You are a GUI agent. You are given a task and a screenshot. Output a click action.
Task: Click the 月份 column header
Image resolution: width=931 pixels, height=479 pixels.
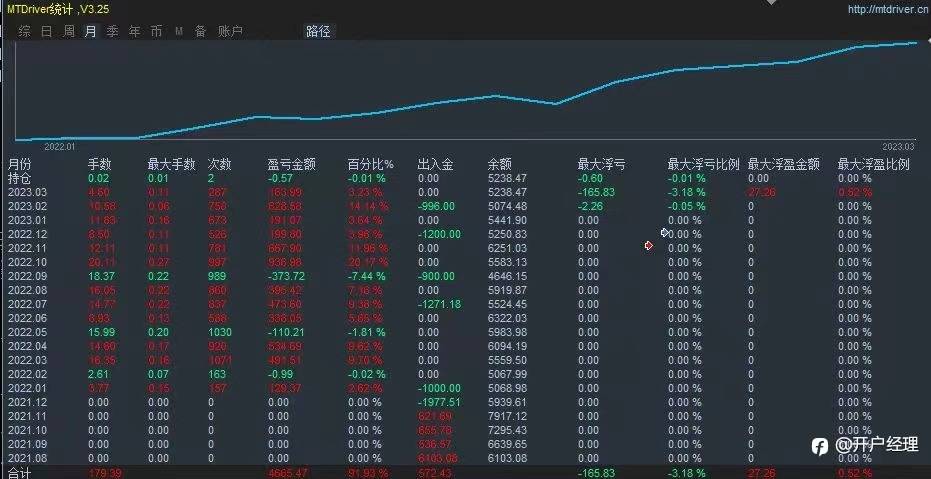[19, 164]
